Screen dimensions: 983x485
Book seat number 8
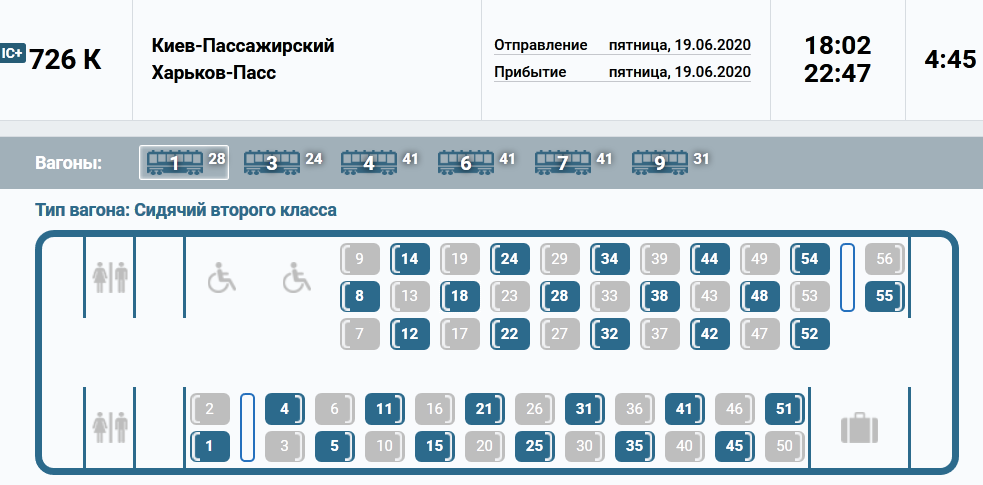point(359,296)
